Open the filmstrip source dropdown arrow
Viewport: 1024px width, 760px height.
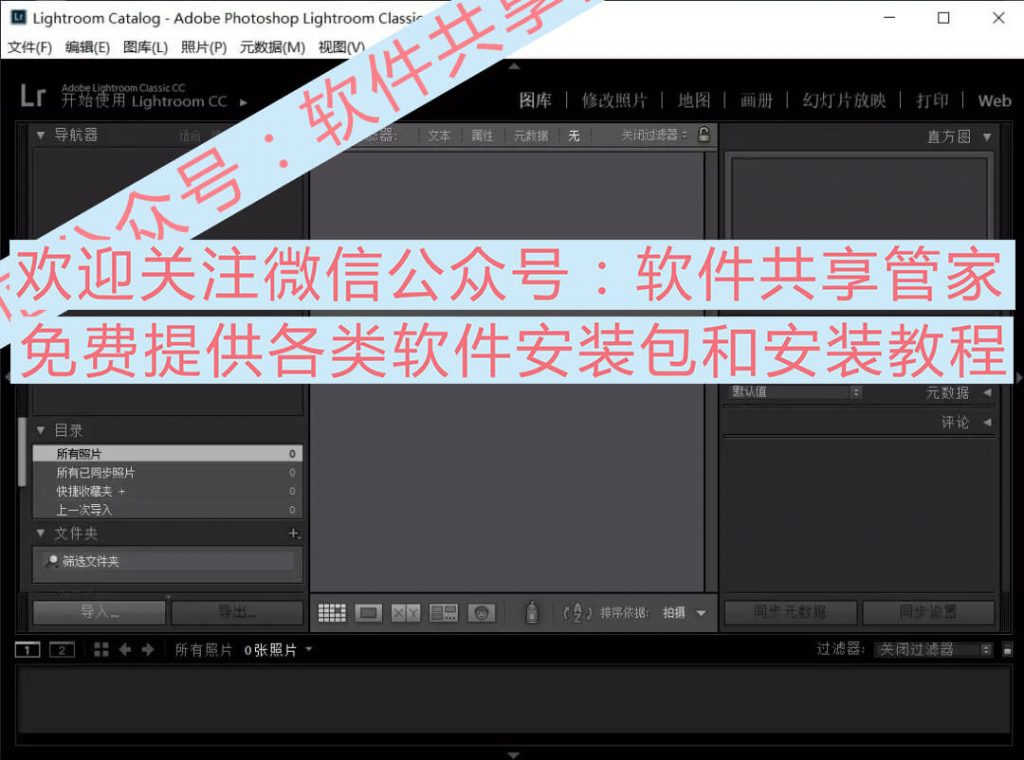point(309,649)
